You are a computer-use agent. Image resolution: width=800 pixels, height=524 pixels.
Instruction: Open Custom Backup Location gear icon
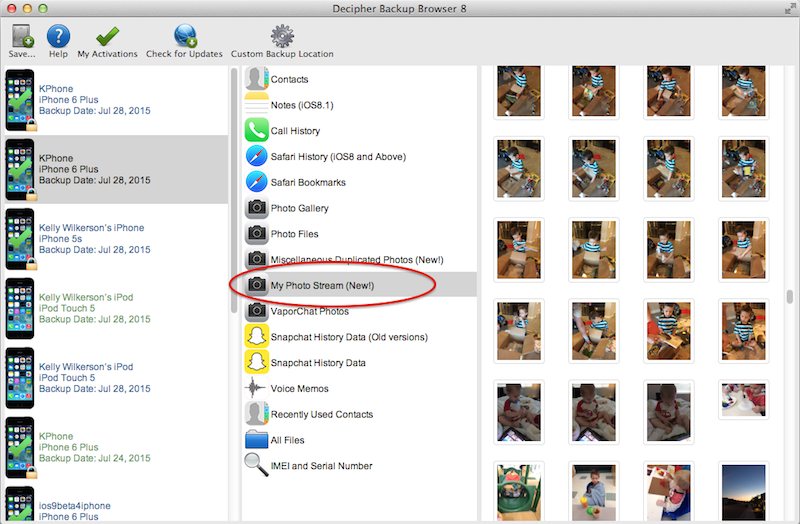[282, 36]
